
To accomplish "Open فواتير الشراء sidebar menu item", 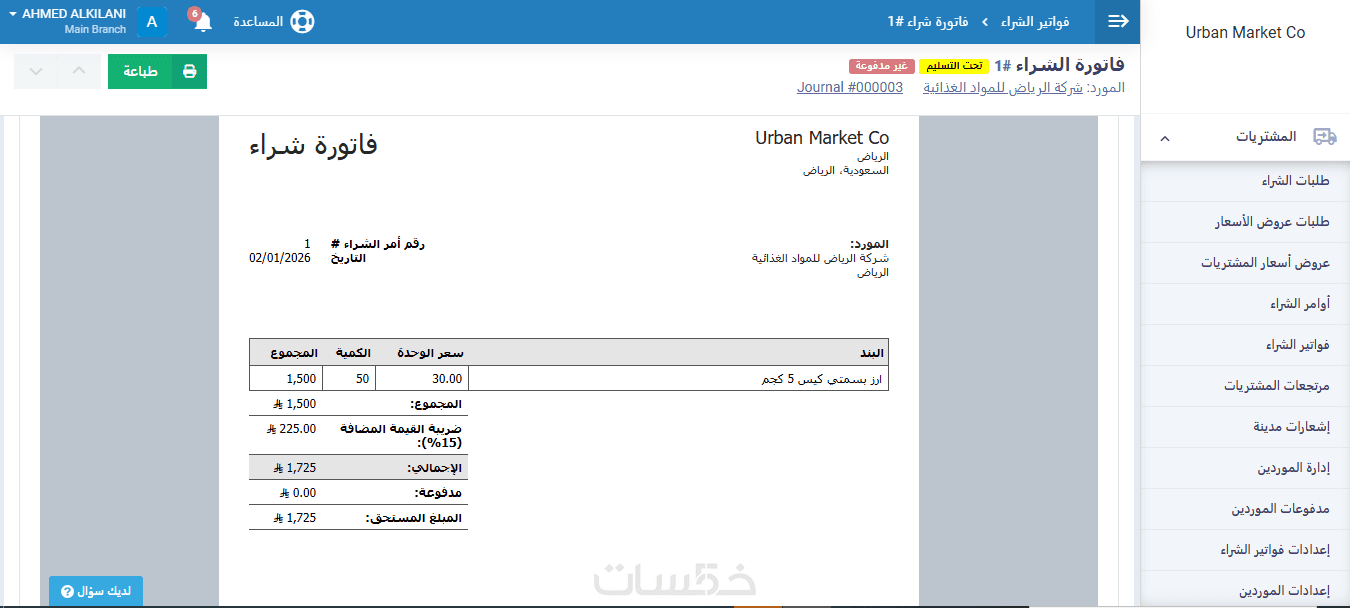I will (x=1245, y=345).
